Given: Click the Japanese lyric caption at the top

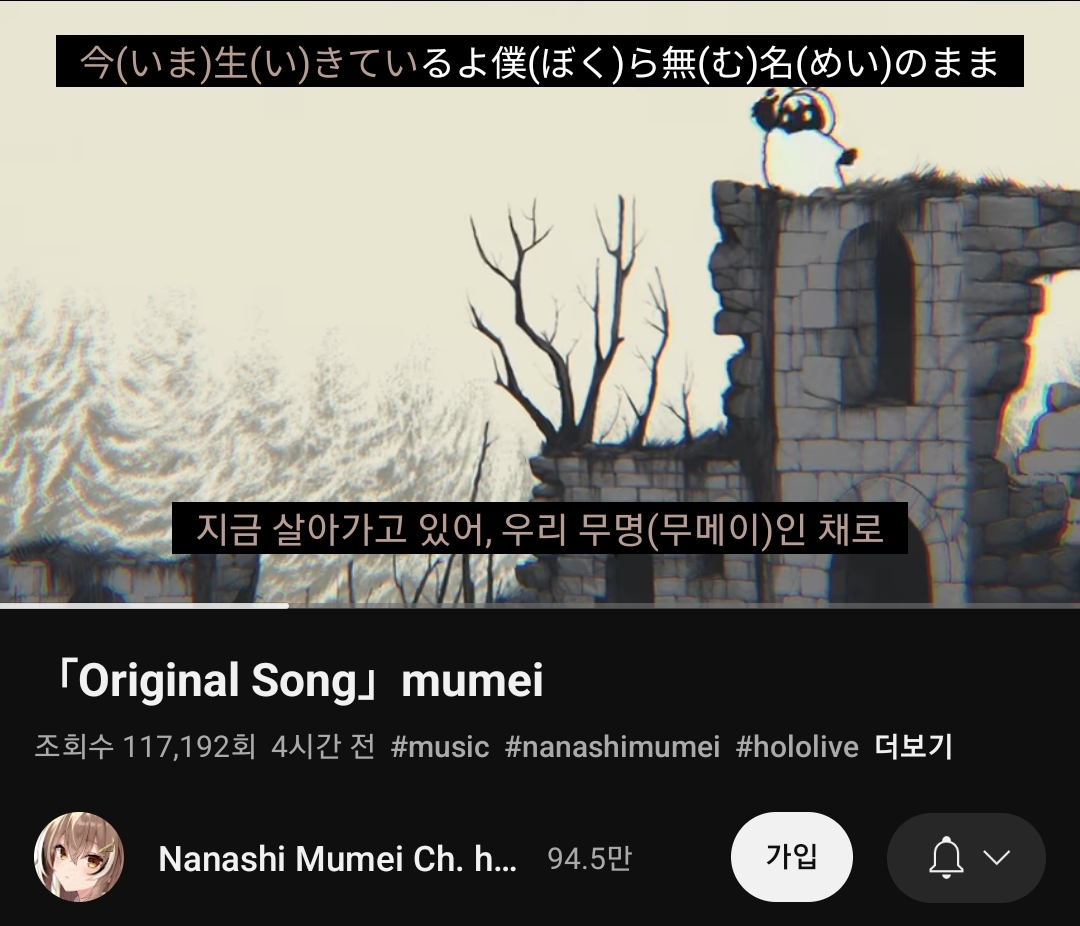Looking at the screenshot, I should coord(539,61).
